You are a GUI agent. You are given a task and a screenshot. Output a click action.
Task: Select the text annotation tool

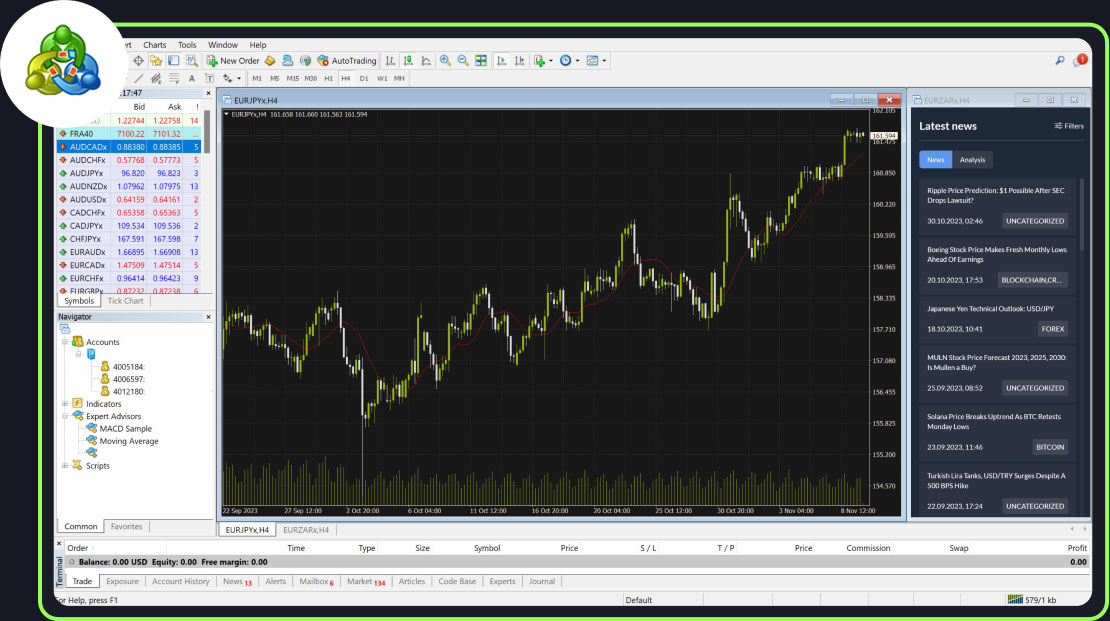[192, 77]
